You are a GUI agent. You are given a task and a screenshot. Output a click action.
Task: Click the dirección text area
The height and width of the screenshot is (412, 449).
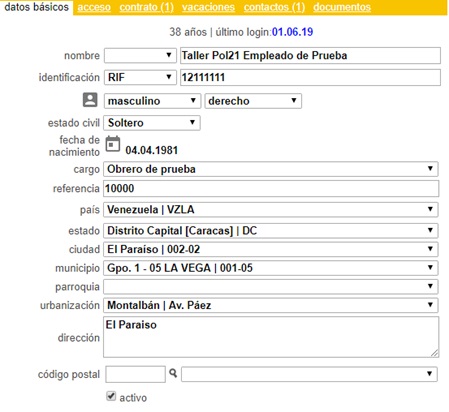pos(271,337)
